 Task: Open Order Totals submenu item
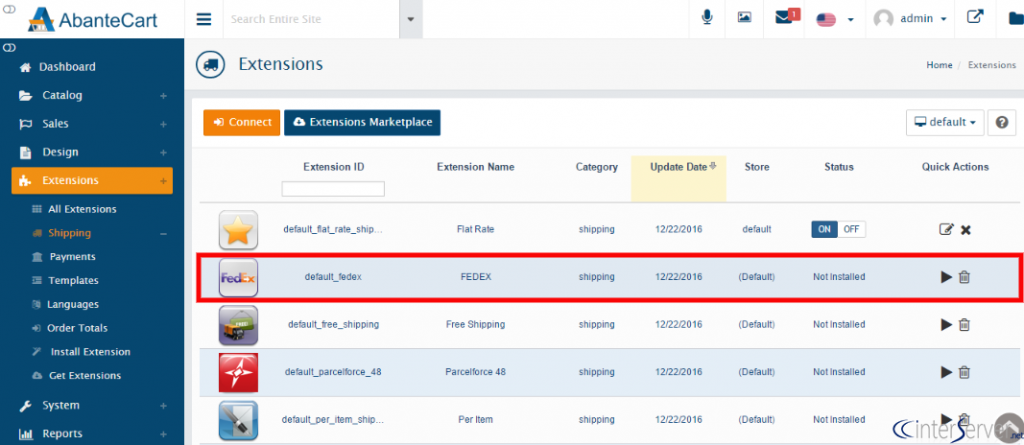click(x=78, y=328)
